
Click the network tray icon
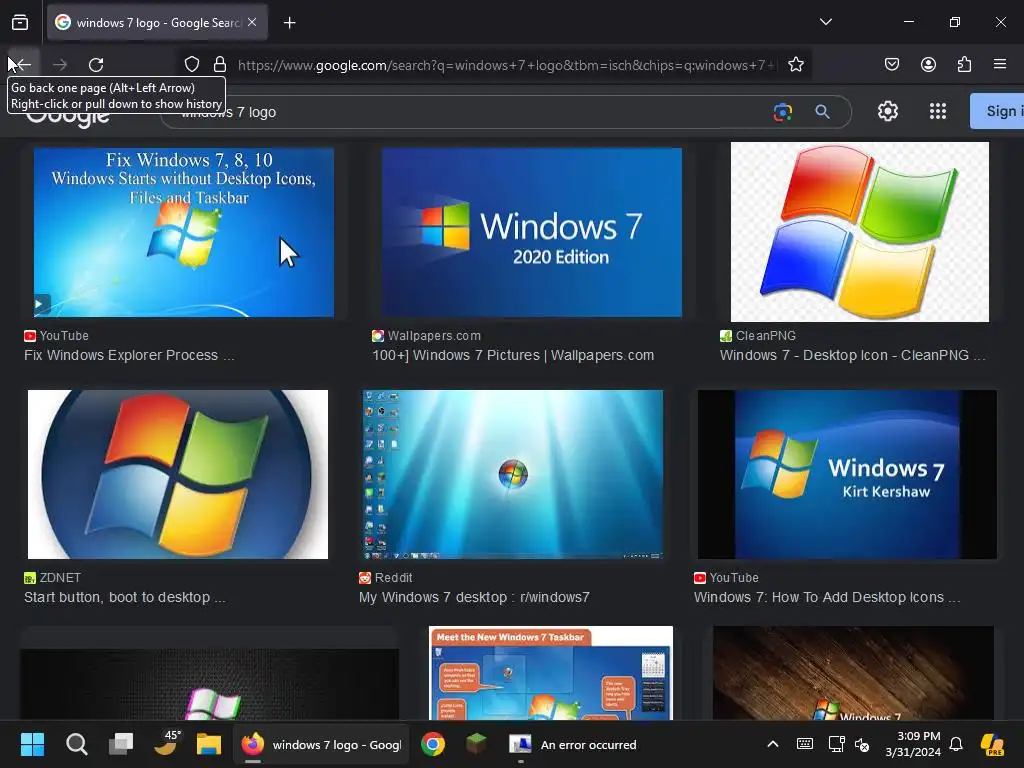coord(836,744)
